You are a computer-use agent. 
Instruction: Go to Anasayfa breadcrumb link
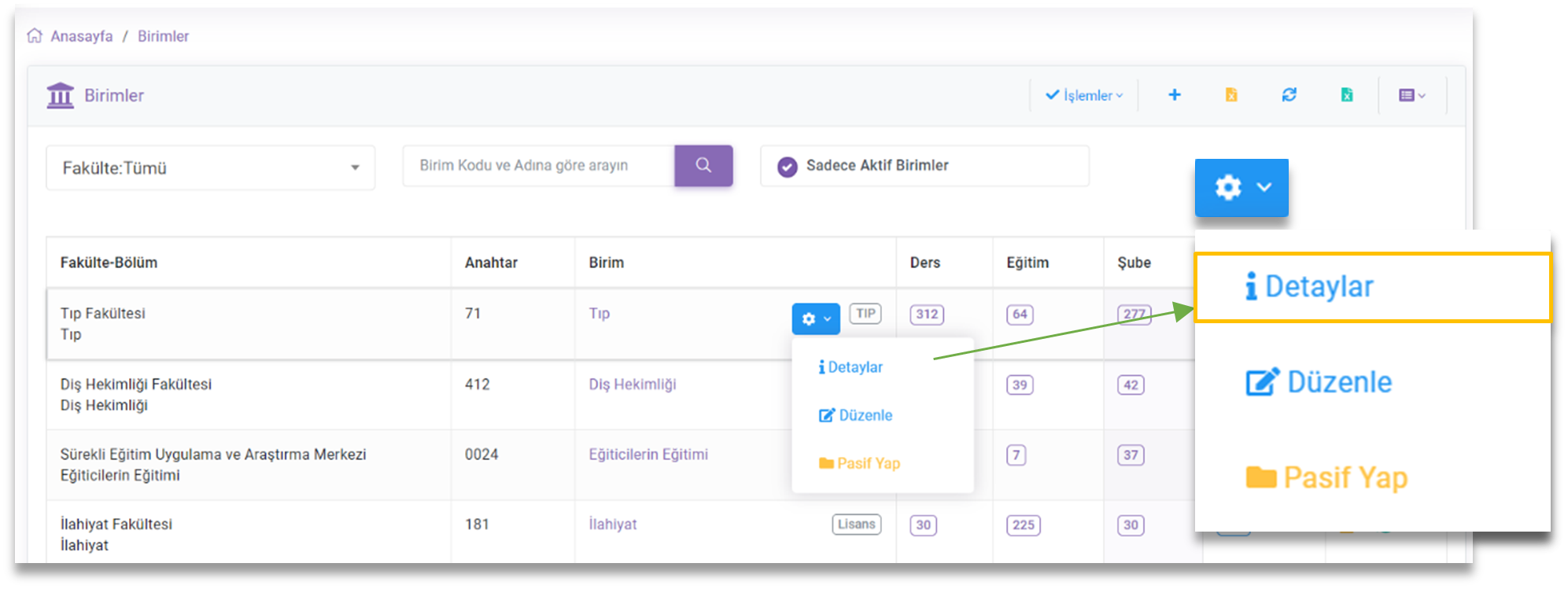[x=81, y=36]
